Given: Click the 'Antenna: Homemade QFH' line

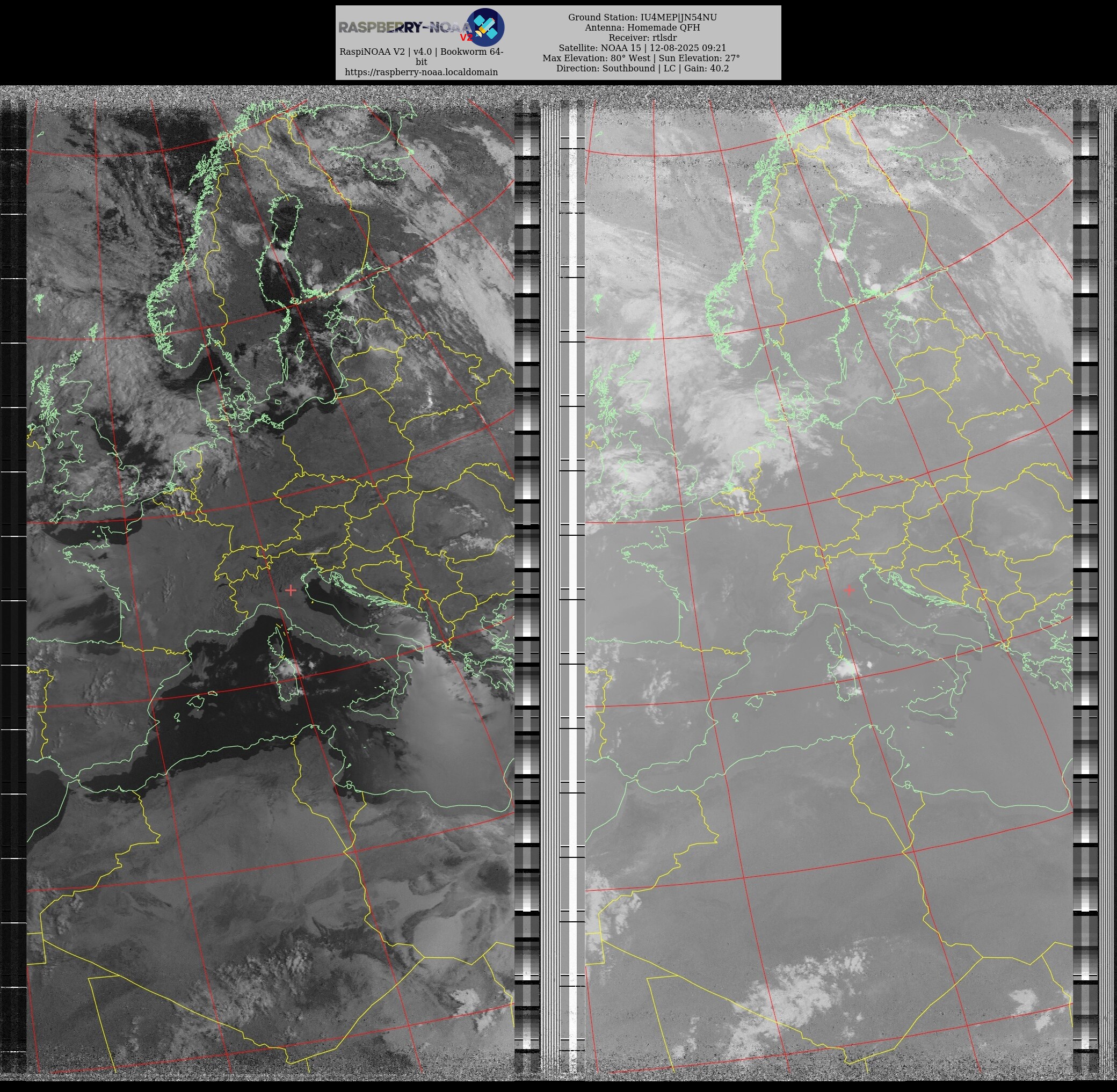Looking at the screenshot, I should [642, 27].
